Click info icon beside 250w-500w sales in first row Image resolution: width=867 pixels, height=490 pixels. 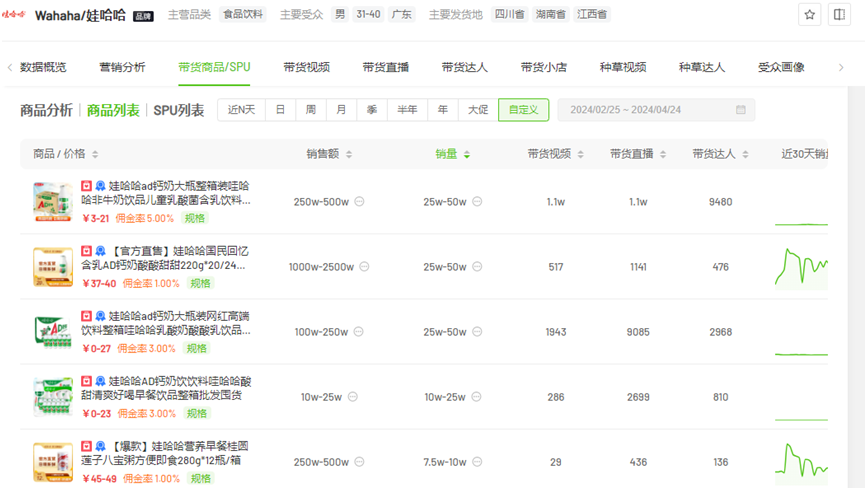(360, 202)
